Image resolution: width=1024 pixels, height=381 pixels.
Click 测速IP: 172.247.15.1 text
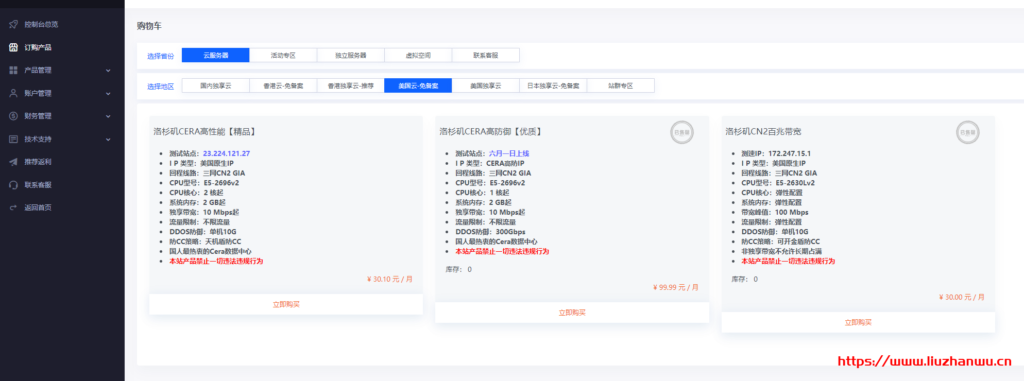click(777, 154)
